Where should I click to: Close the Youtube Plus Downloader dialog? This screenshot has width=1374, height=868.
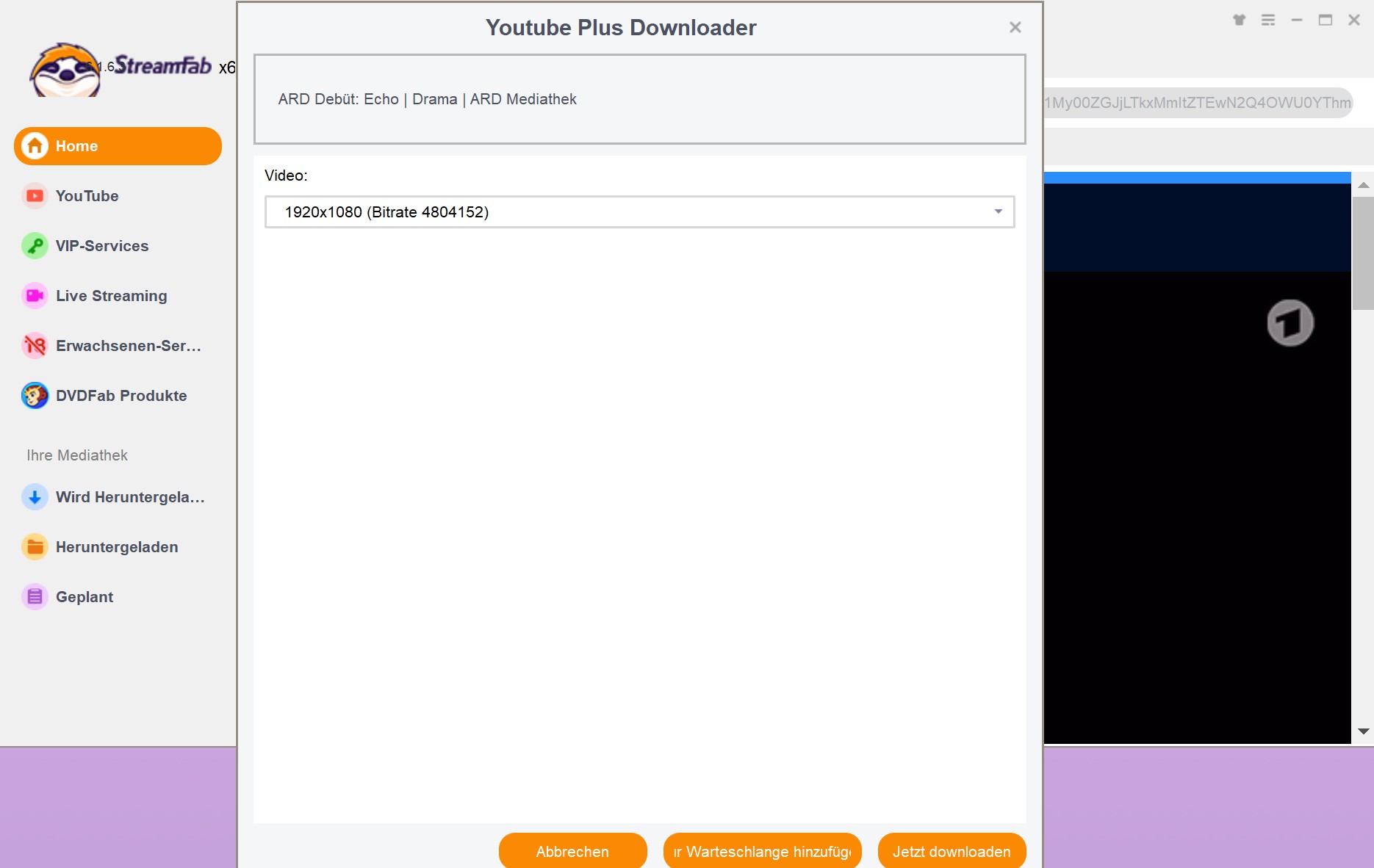point(1015,27)
